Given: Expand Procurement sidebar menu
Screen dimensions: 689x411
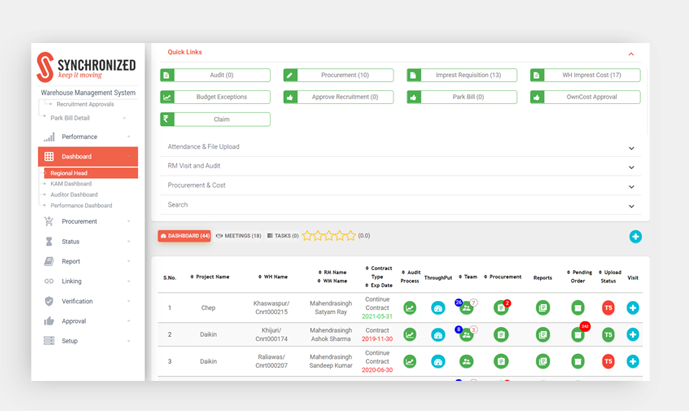Looking at the screenshot, I should [88, 222].
